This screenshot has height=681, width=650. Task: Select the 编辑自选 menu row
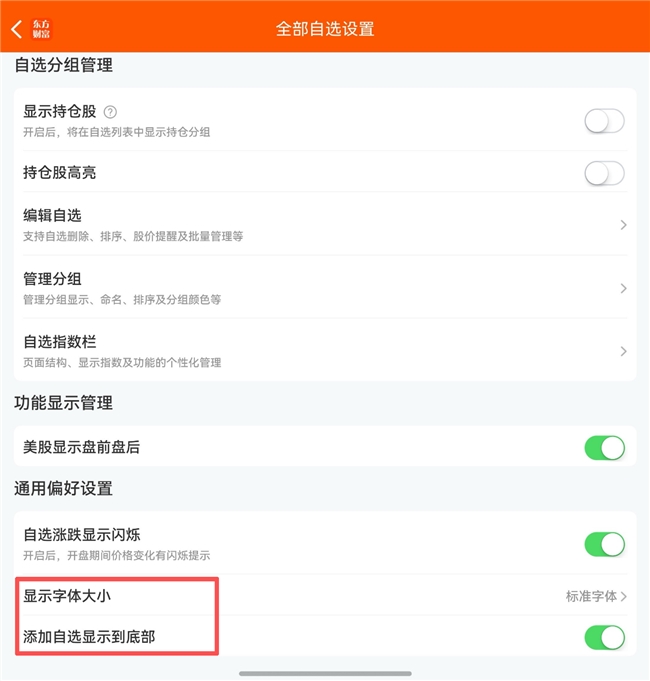[x=325, y=225]
